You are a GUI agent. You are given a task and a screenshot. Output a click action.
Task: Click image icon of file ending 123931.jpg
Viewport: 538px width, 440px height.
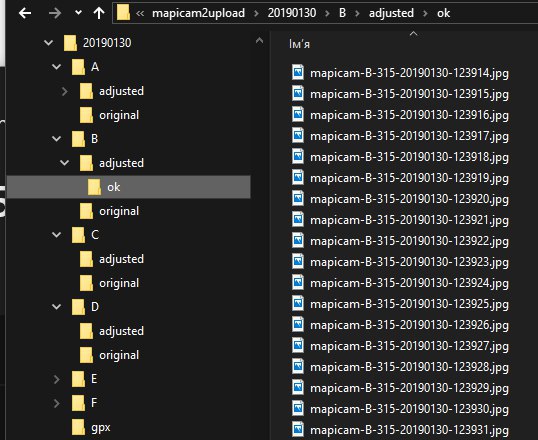(x=298, y=429)
